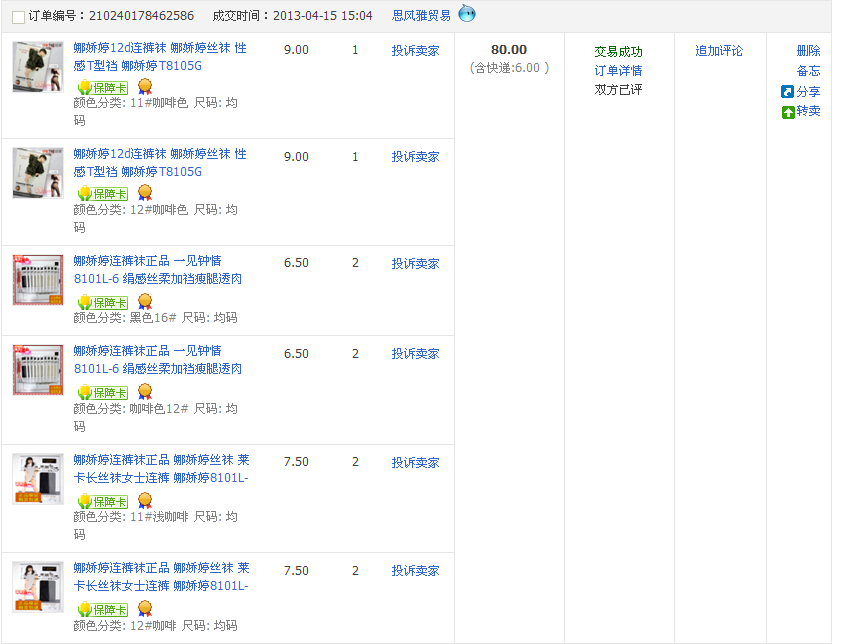Click gold medal icon on 12#咖啡色 T8105G item
Image resolution: width=841 pixels, height=644 pixels.
pos(145,193)
